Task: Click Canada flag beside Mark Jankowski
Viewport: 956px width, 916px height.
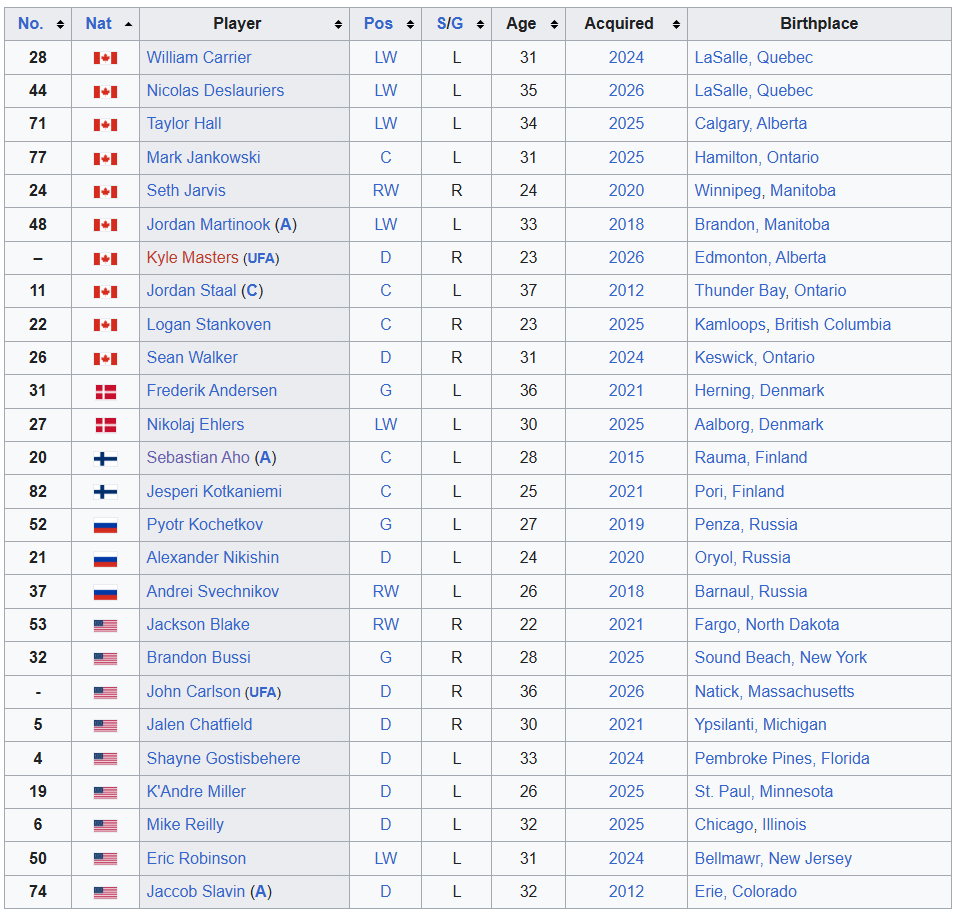Action: coord(105,158)
